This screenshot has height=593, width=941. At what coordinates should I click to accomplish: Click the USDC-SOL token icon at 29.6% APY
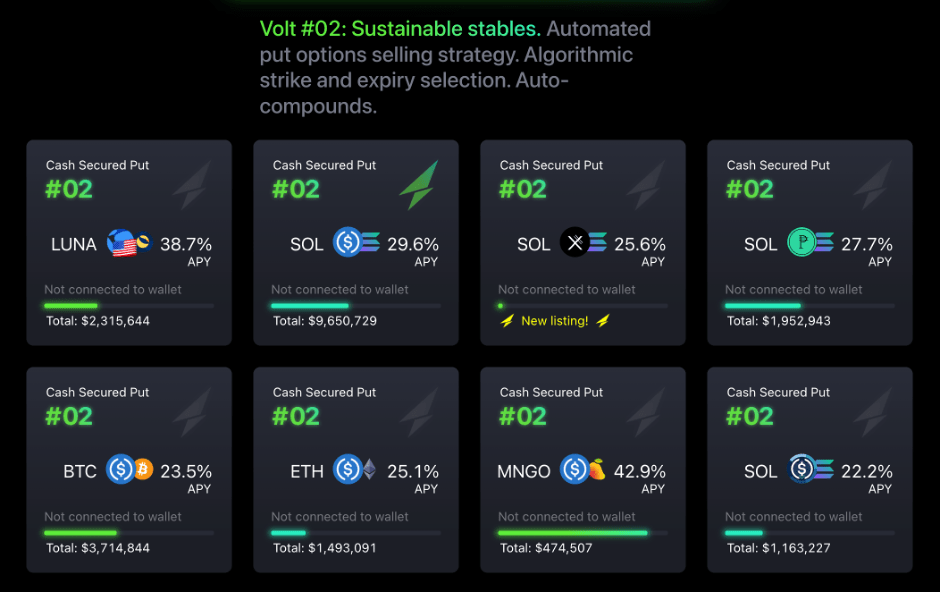pyautogui.click(x=357, y=243)
